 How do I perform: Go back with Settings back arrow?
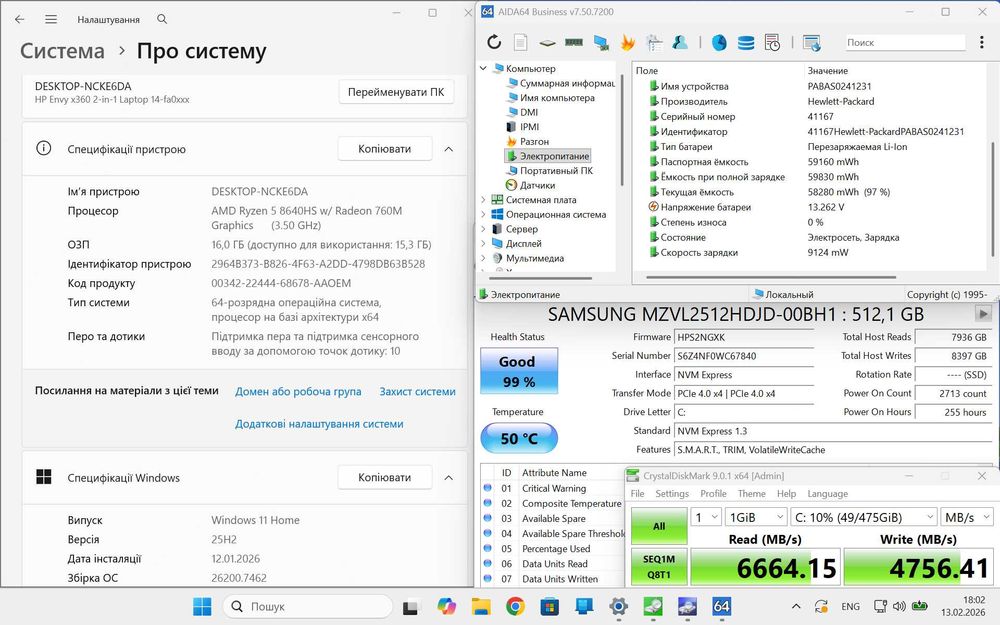(x=20, y=19)
